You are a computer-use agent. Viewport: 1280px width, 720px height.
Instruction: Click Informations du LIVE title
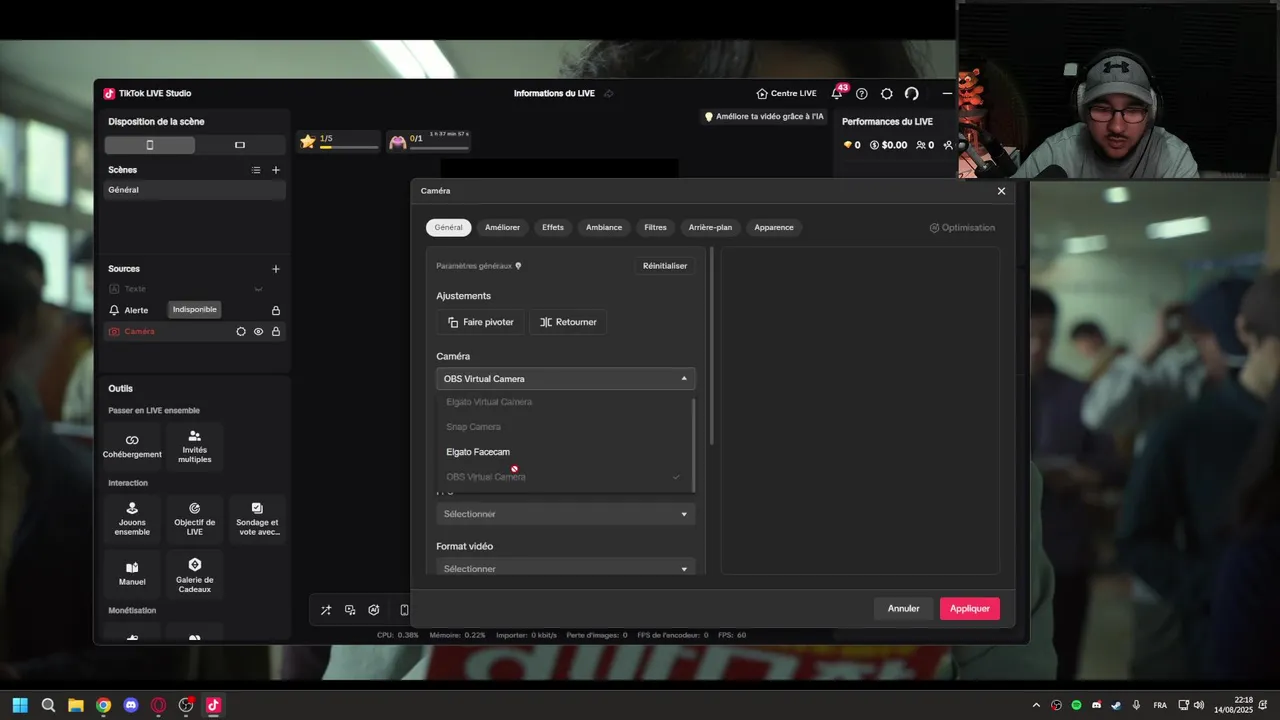point(554,93)
